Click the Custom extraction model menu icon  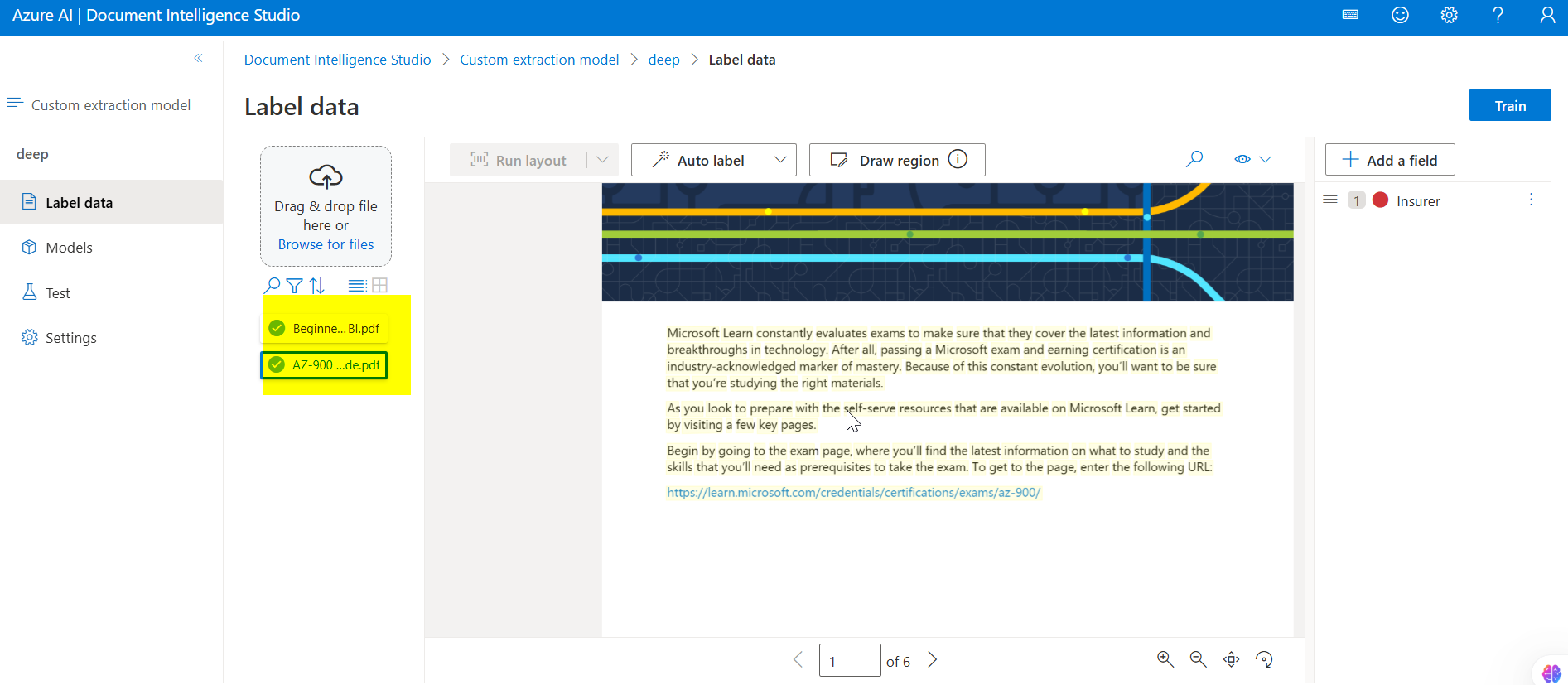[x=15, y=104]
